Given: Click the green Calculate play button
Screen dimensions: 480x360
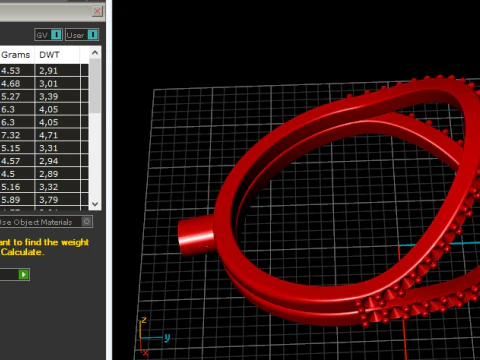Looking at the screenshot, I should tap(23, 275).
